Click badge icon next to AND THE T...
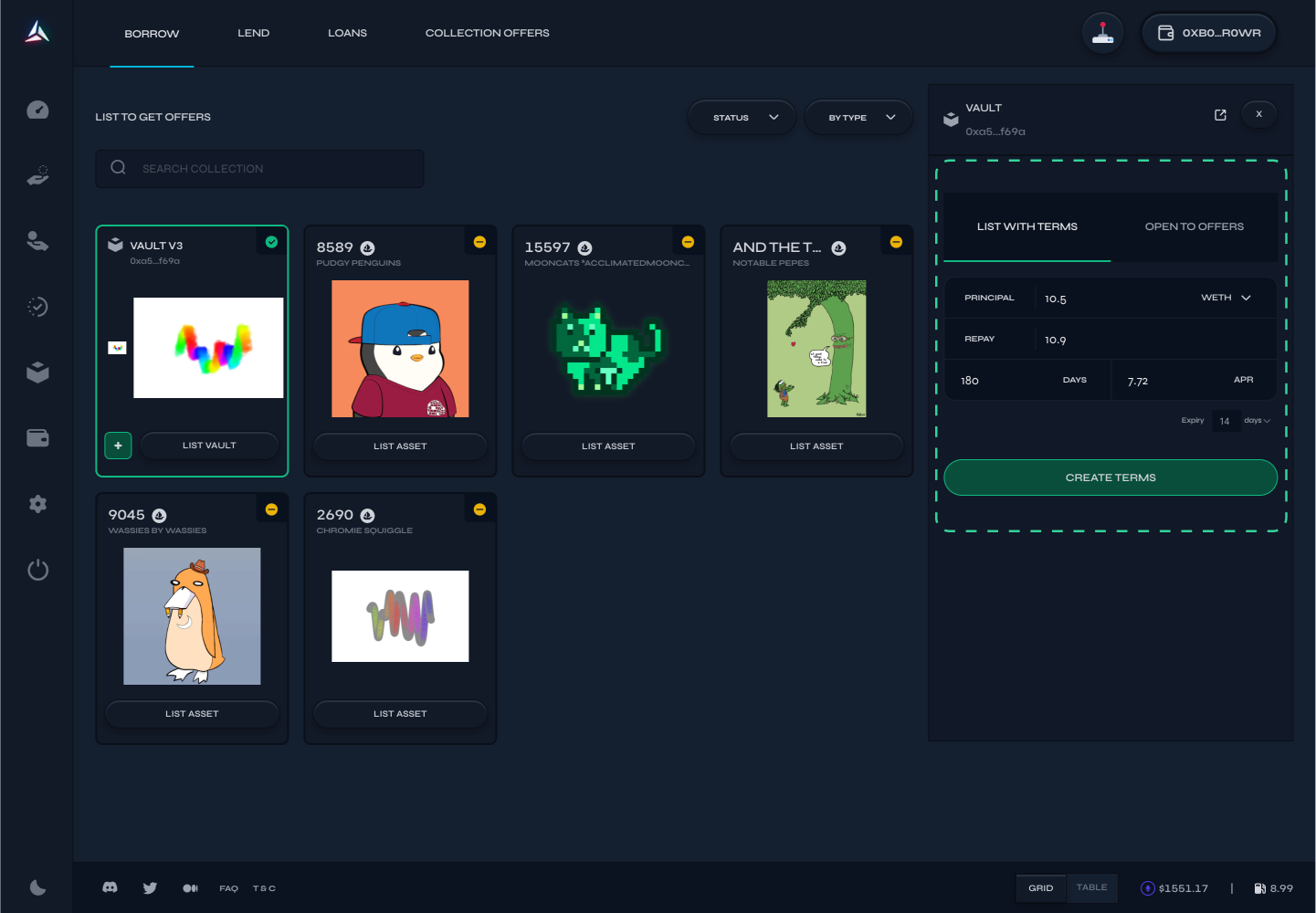 coord(838,248)
